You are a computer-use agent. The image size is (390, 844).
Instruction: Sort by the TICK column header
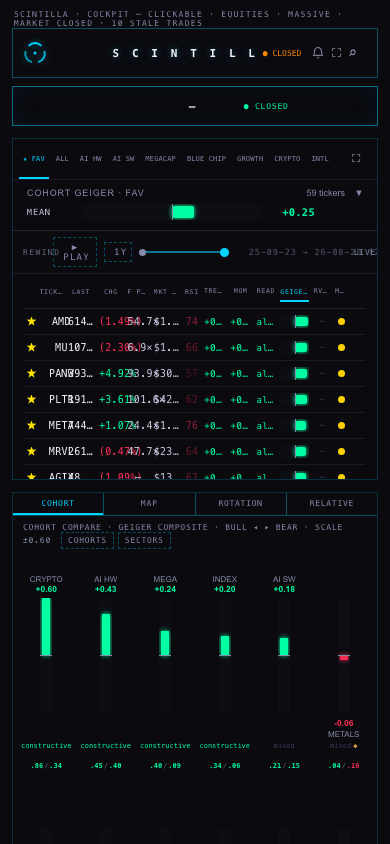click(51, 291)
